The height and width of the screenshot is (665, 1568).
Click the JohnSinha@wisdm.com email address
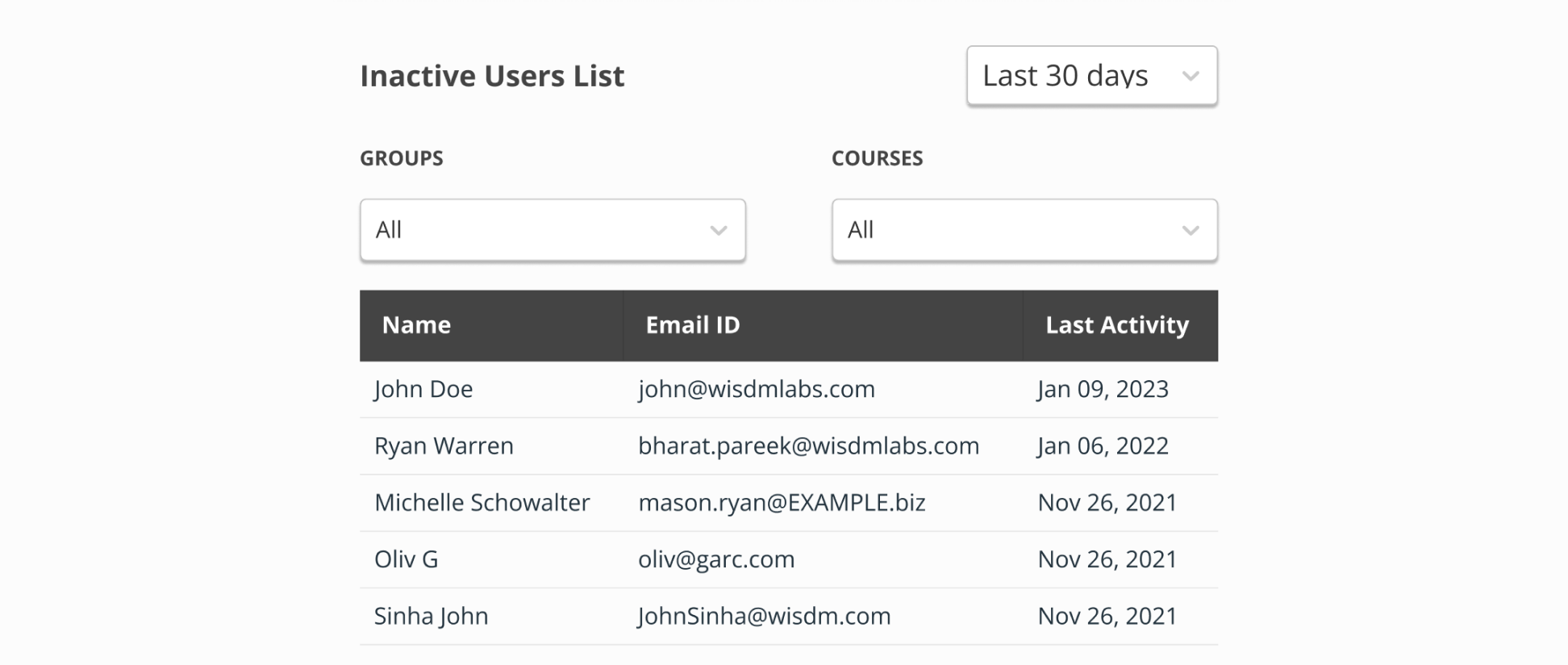point(764,617)
